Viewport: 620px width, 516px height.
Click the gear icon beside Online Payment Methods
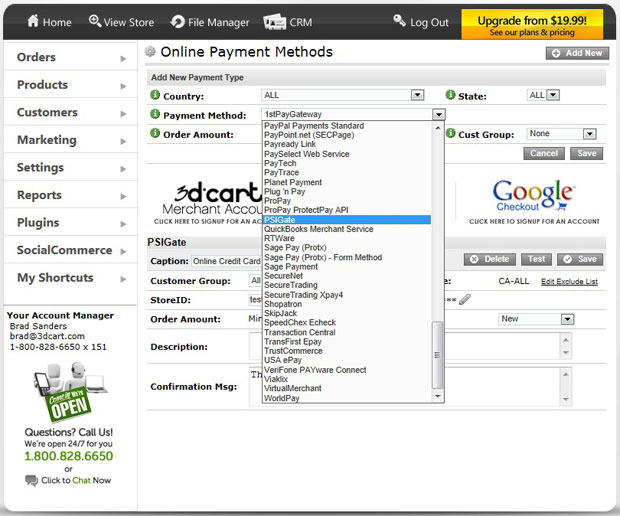[150, 51]
